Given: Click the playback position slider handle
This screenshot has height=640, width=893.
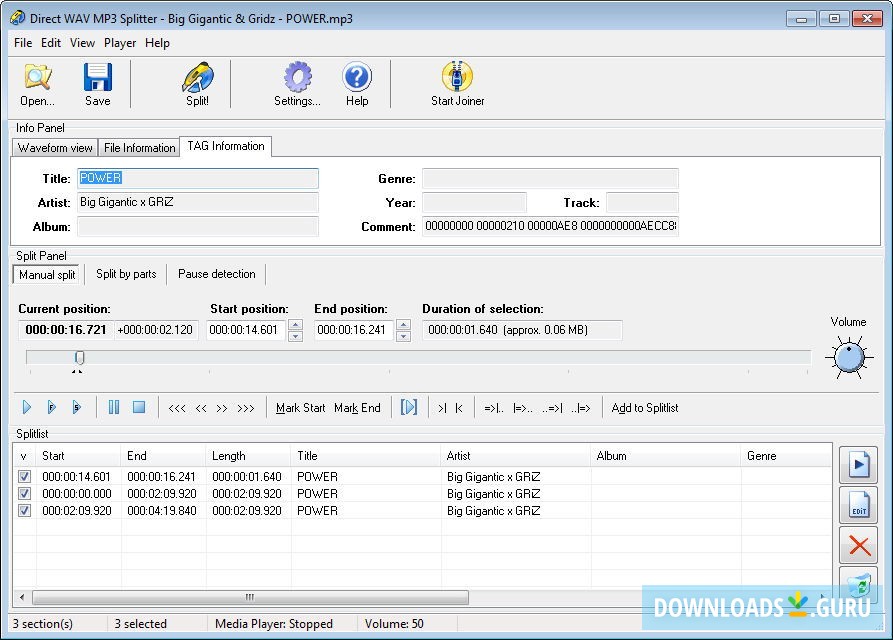Looking at the screenshot, I should point(80,357).
